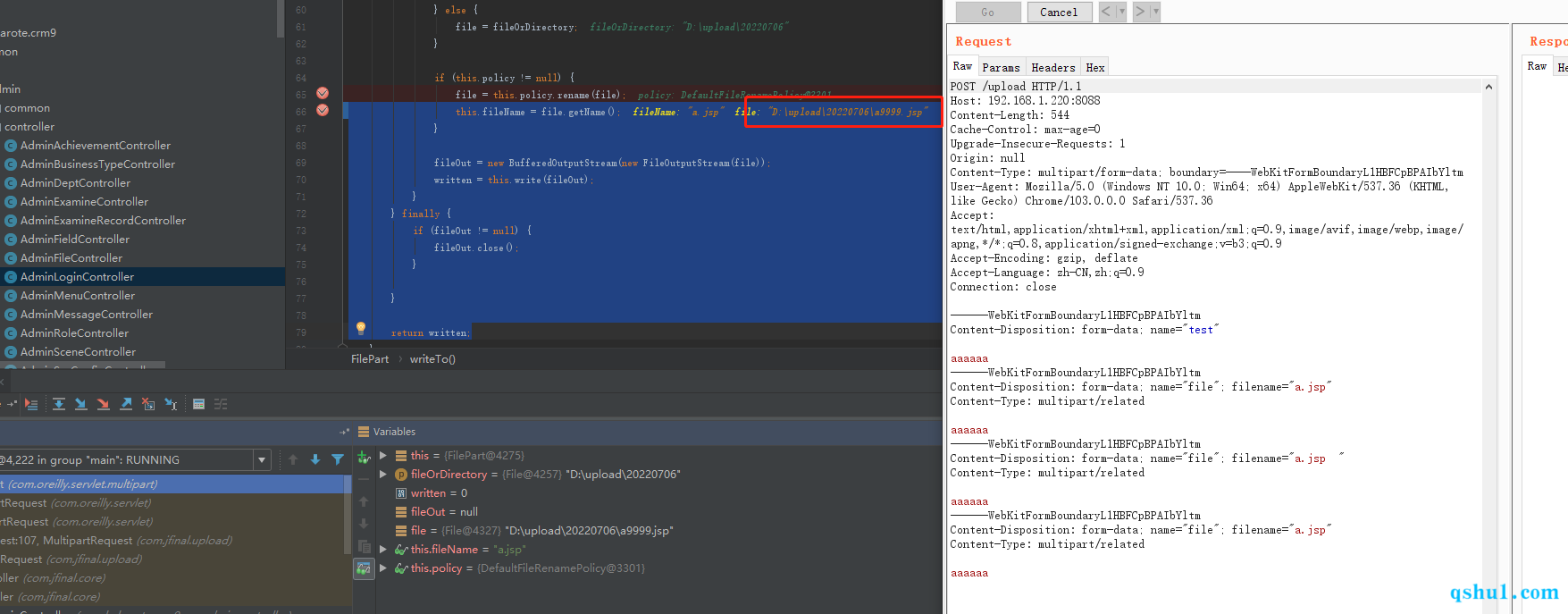Click the request editor scrollbar up arrow
The width and height of the screenshot is (1568, 614).
[x=1488, y=87]
